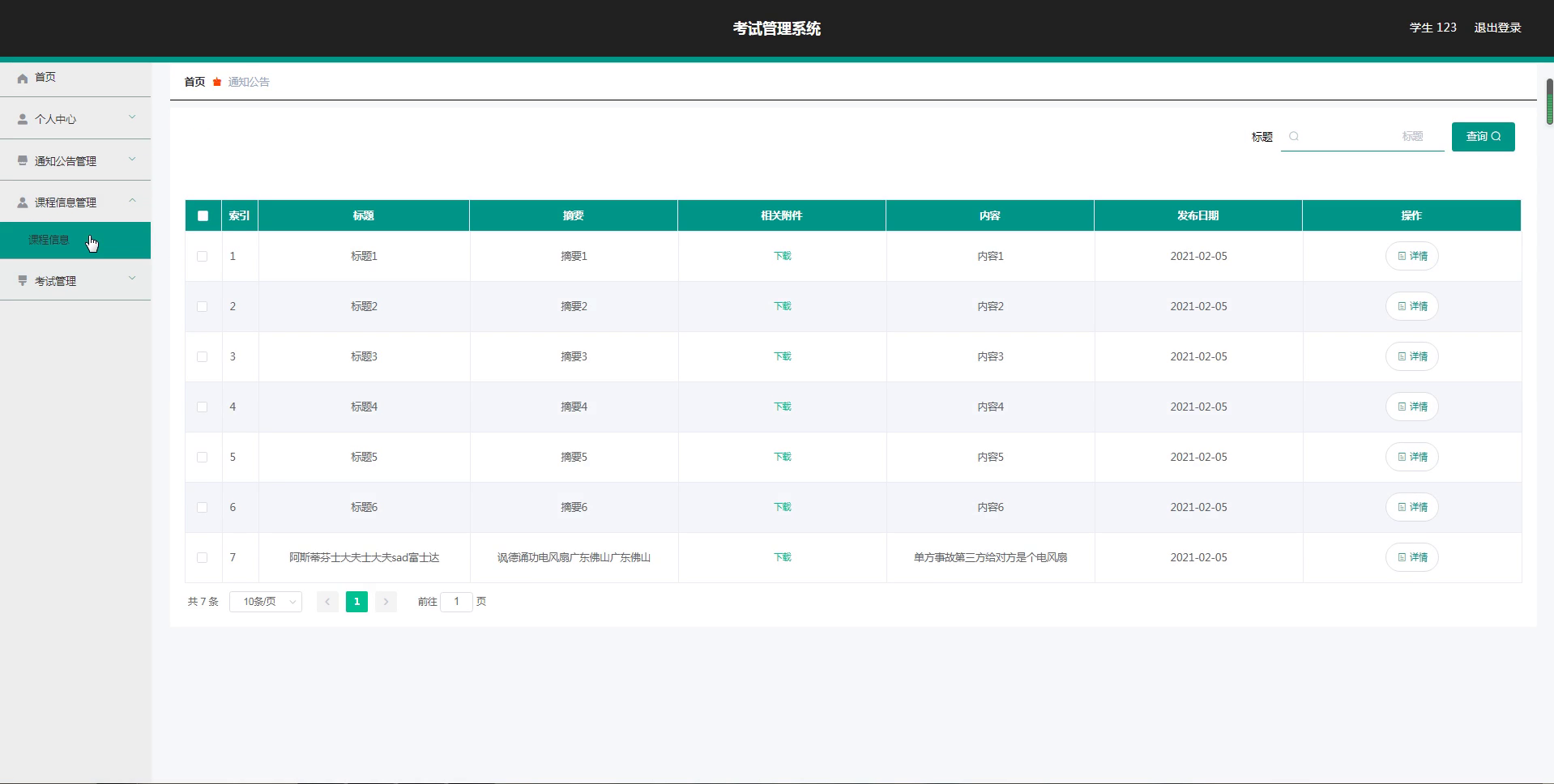Click the 标题 column header
This screenshot has width=1554, height=784.
click(x=363, y=215)
